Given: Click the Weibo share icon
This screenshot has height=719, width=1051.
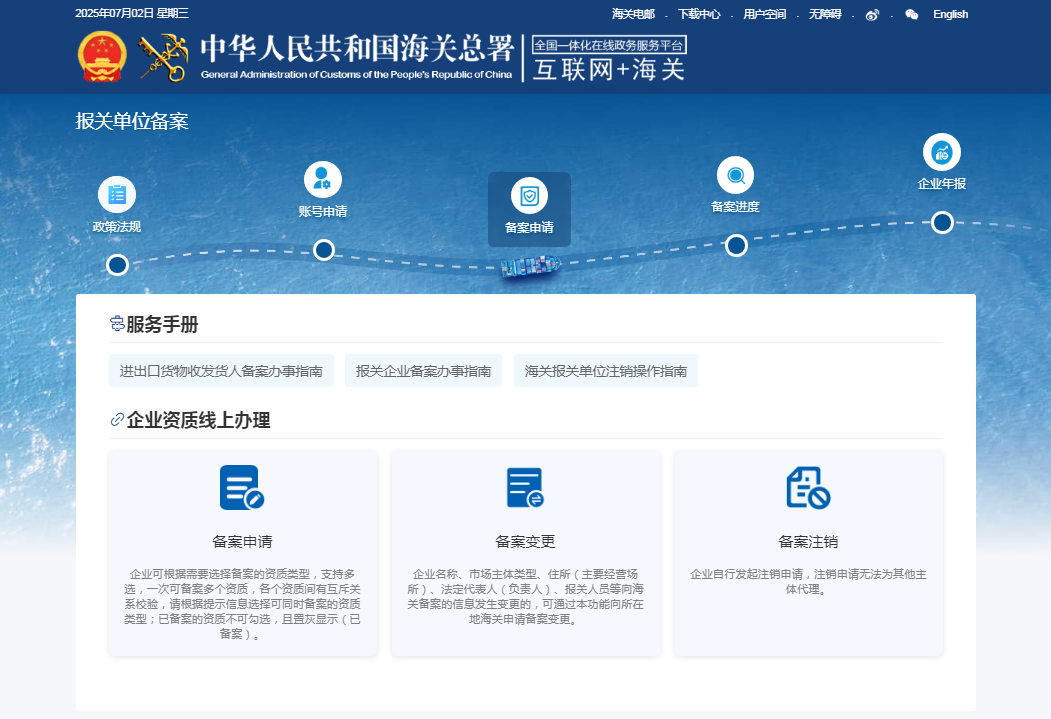Looking at the screenshot, I should 872,15.
